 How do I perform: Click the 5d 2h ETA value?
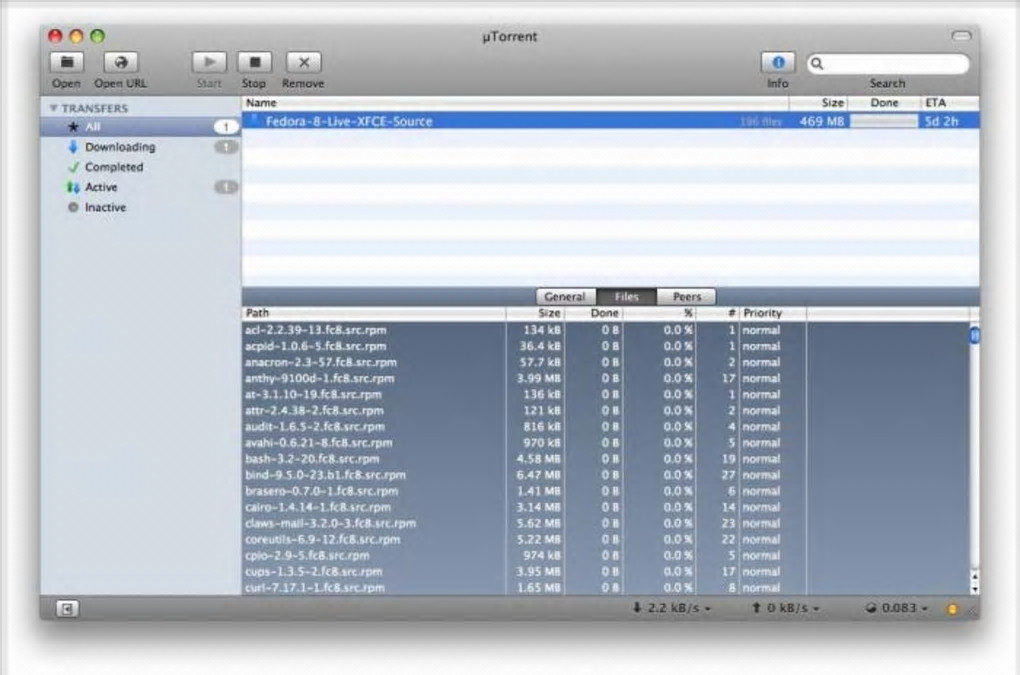[x=941, y=121]
